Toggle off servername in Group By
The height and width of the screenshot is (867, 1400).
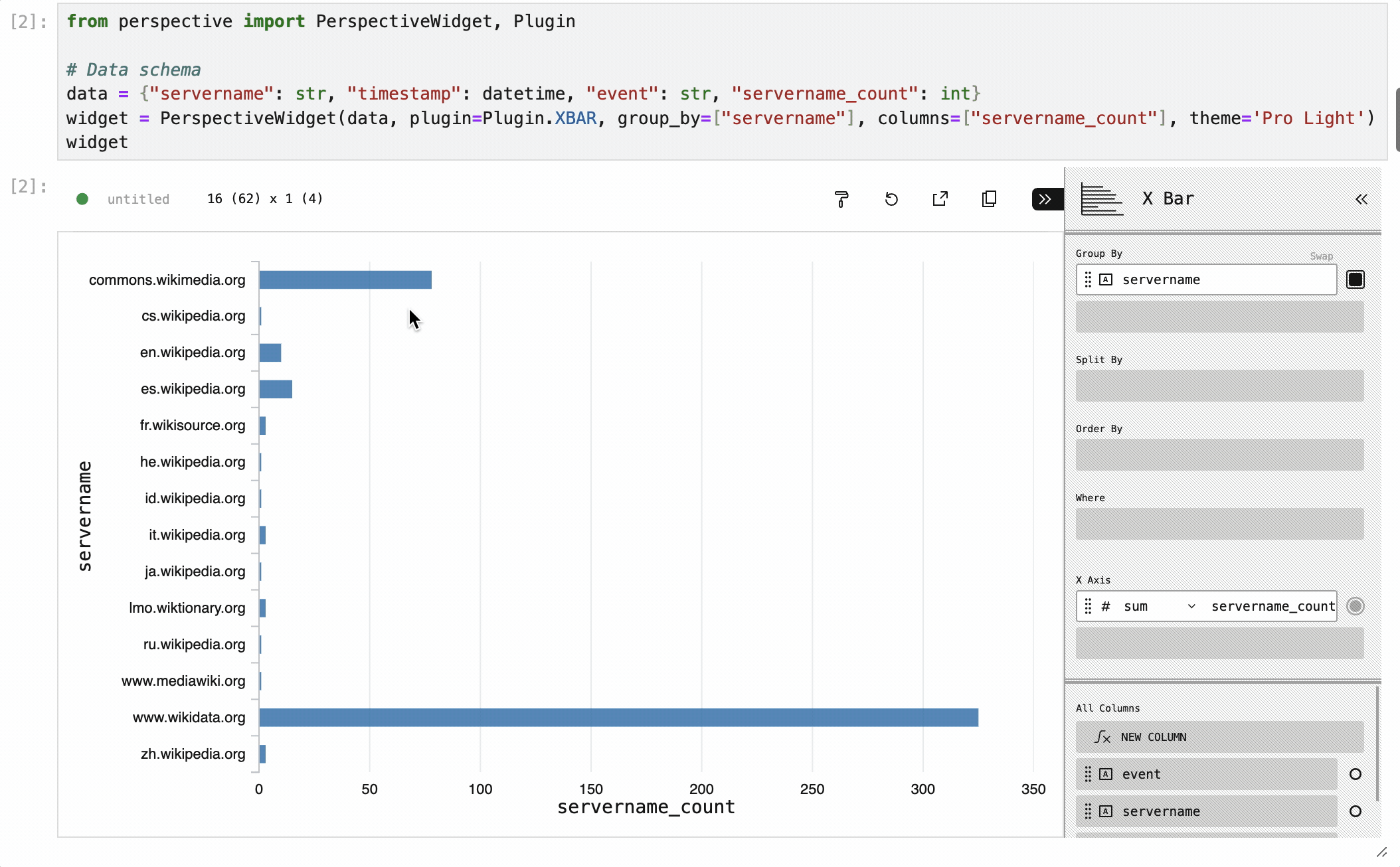(x=1356, y=279)
